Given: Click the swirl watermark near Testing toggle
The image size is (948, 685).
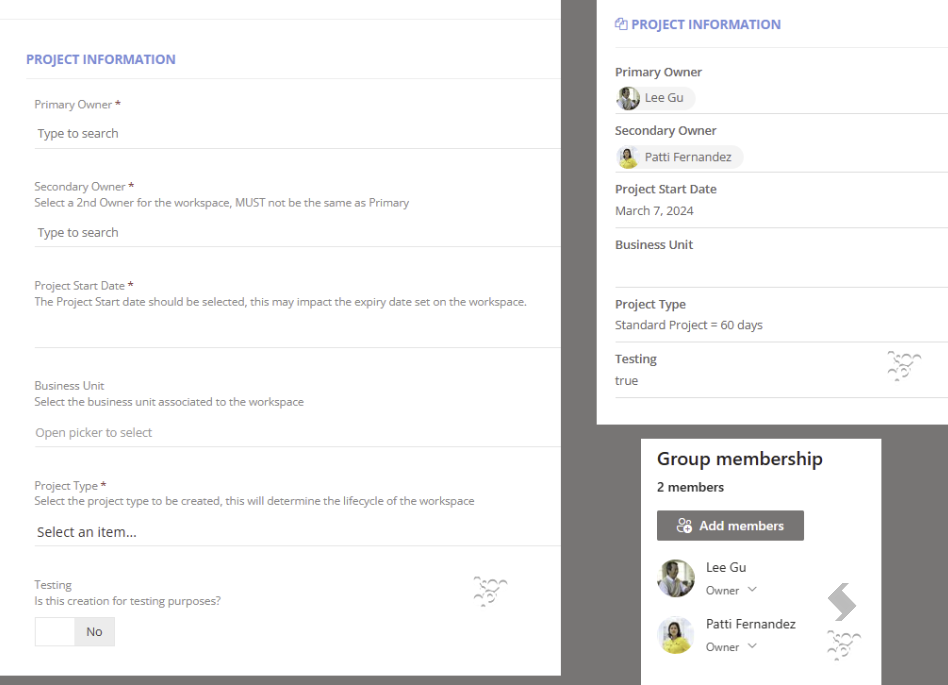Looking at the screenshot, I should 490,591.
